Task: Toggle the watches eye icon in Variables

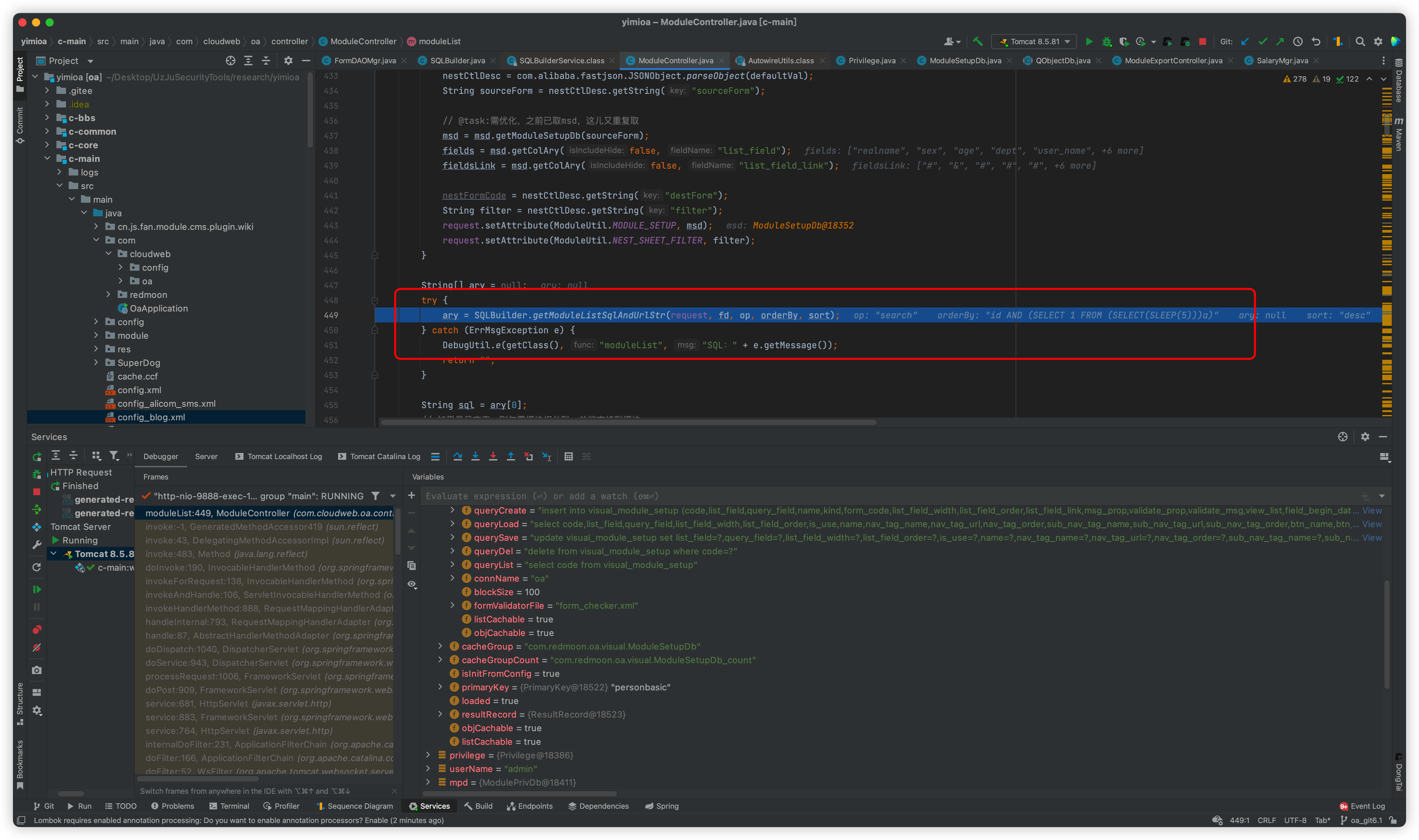Action: coord(412,584)
